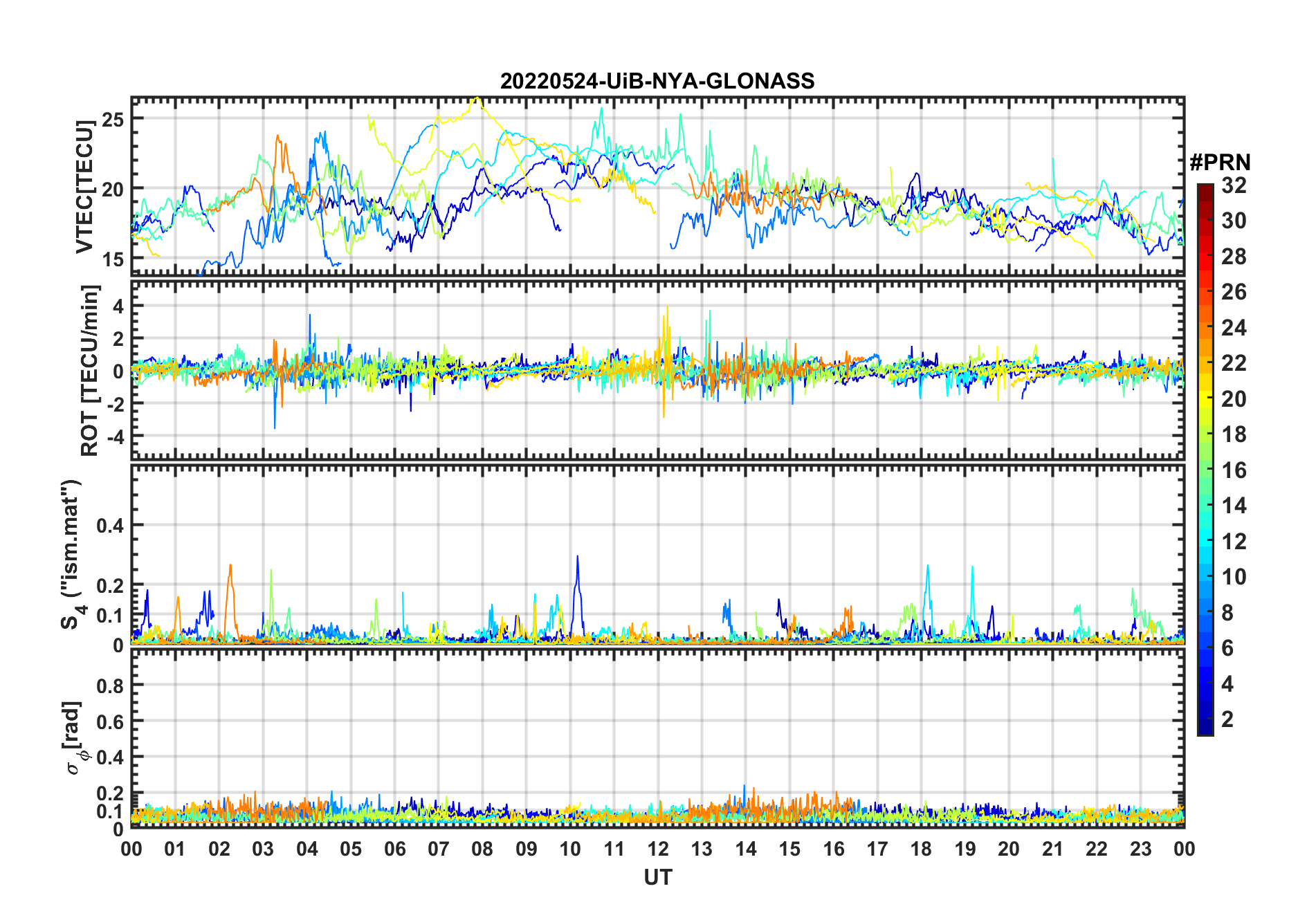Select the "15" tick on the VTEC axis
Viewport: 1316px width, 920px height.
[113, 260]
